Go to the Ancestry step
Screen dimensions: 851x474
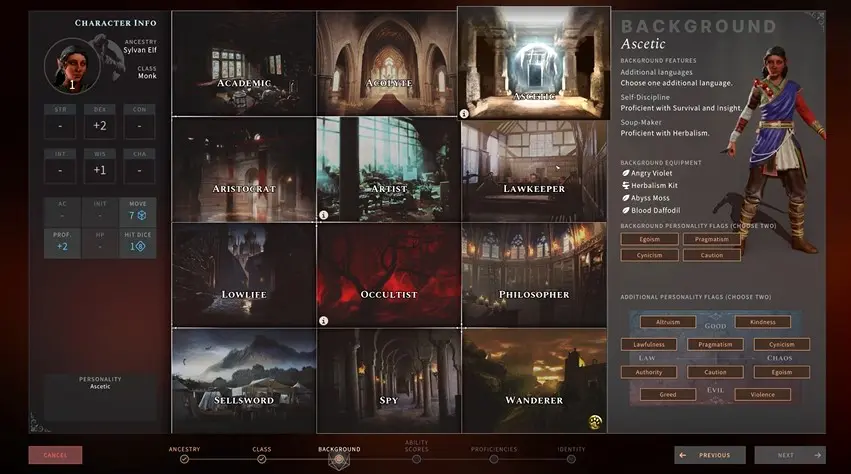pyautogui.click(x=184, y=459)
